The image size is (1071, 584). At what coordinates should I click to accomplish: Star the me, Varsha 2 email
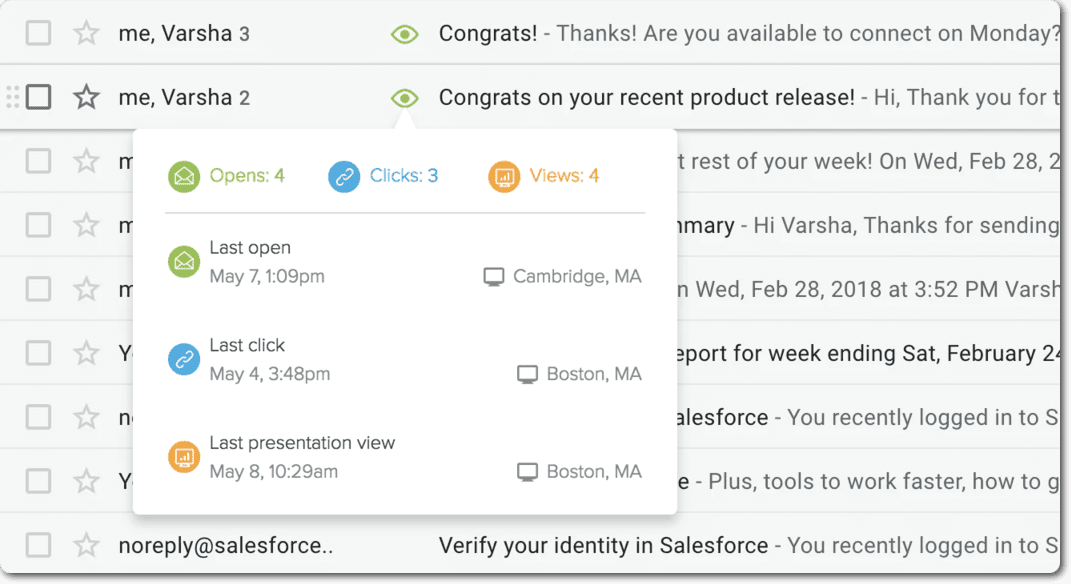tap(87, 97)
